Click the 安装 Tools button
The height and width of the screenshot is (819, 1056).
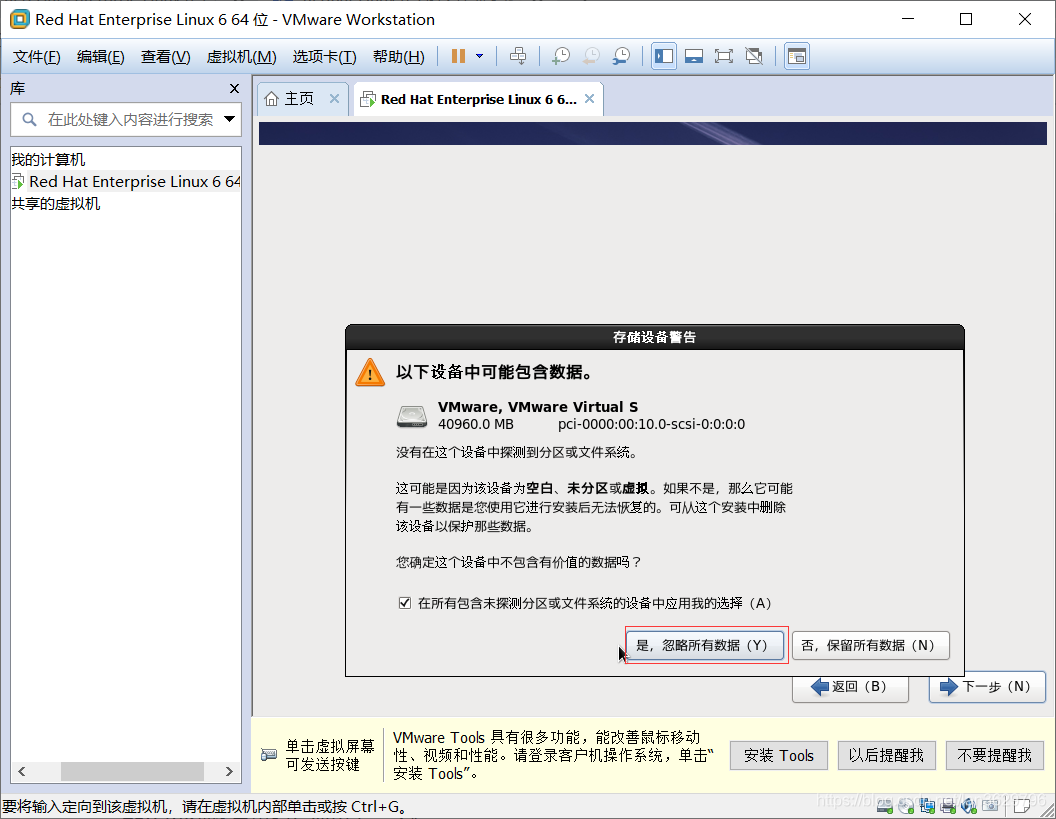pos(779,756)
